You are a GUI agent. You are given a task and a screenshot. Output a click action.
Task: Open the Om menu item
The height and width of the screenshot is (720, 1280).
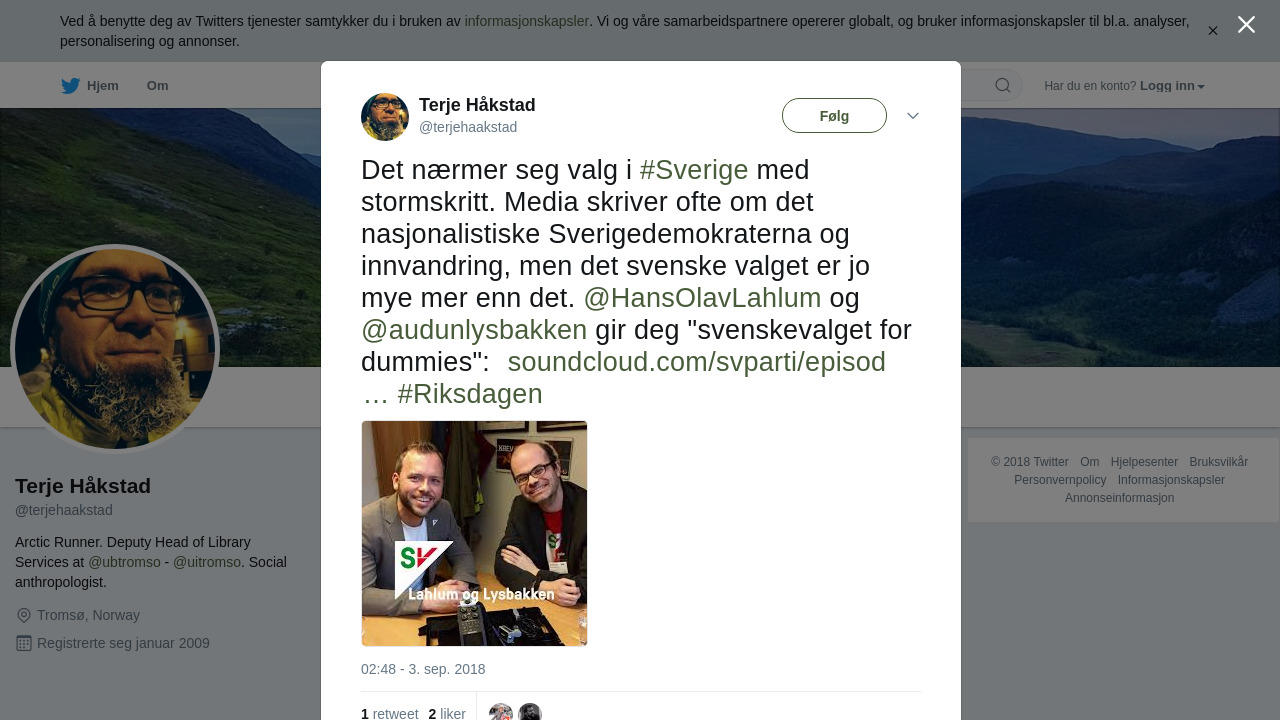[158, 86]
